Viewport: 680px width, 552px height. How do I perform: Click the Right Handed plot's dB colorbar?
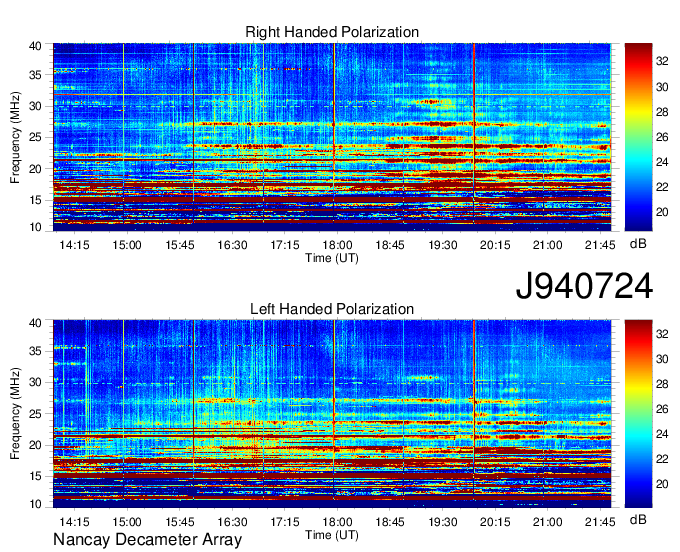coord(638,137)
